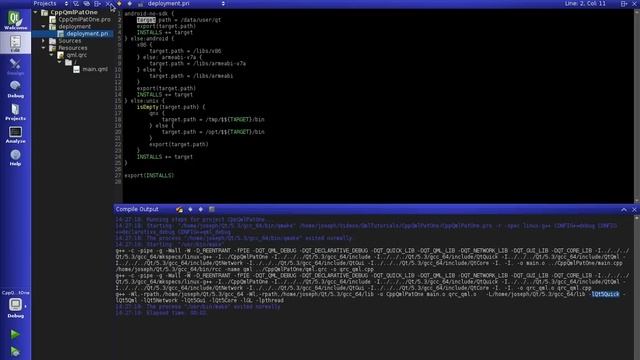Open the Projects view selector dropdown
The height and width of the screenshot is (360, 640).
click(51, 3)
